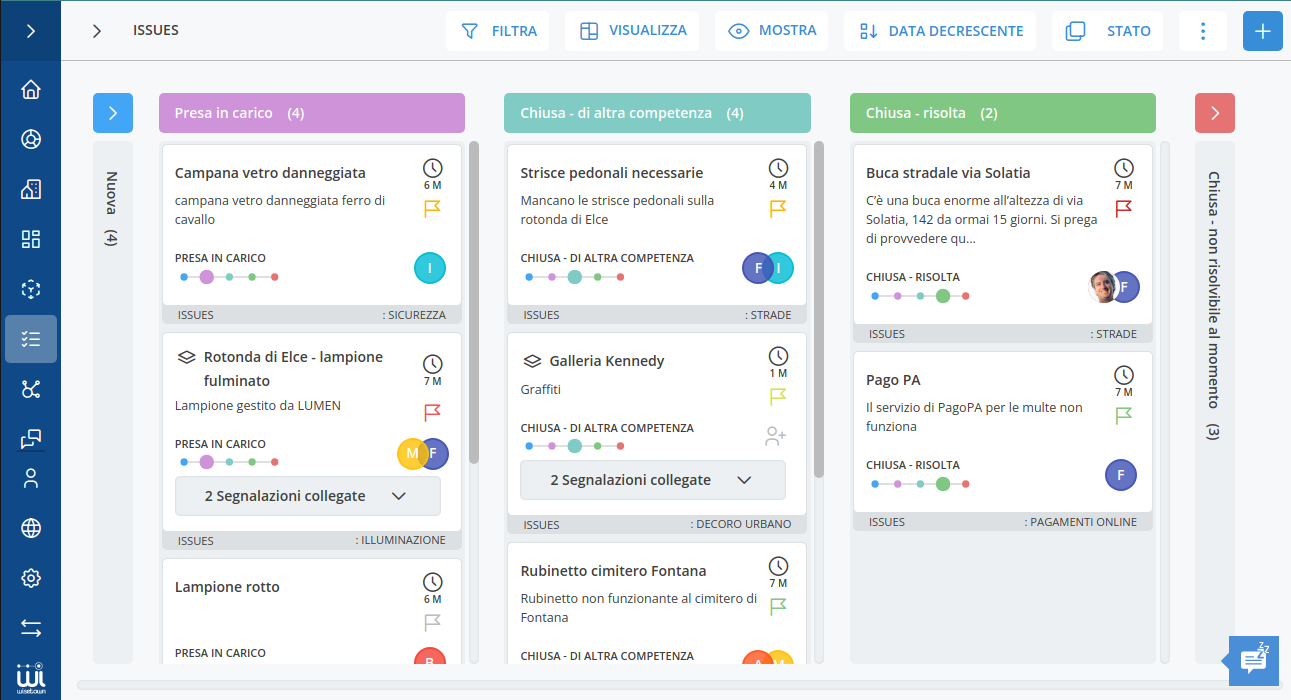Expand linked reports under Rotonda di Elce
The image size is (1291, 700).
[307, 496]
